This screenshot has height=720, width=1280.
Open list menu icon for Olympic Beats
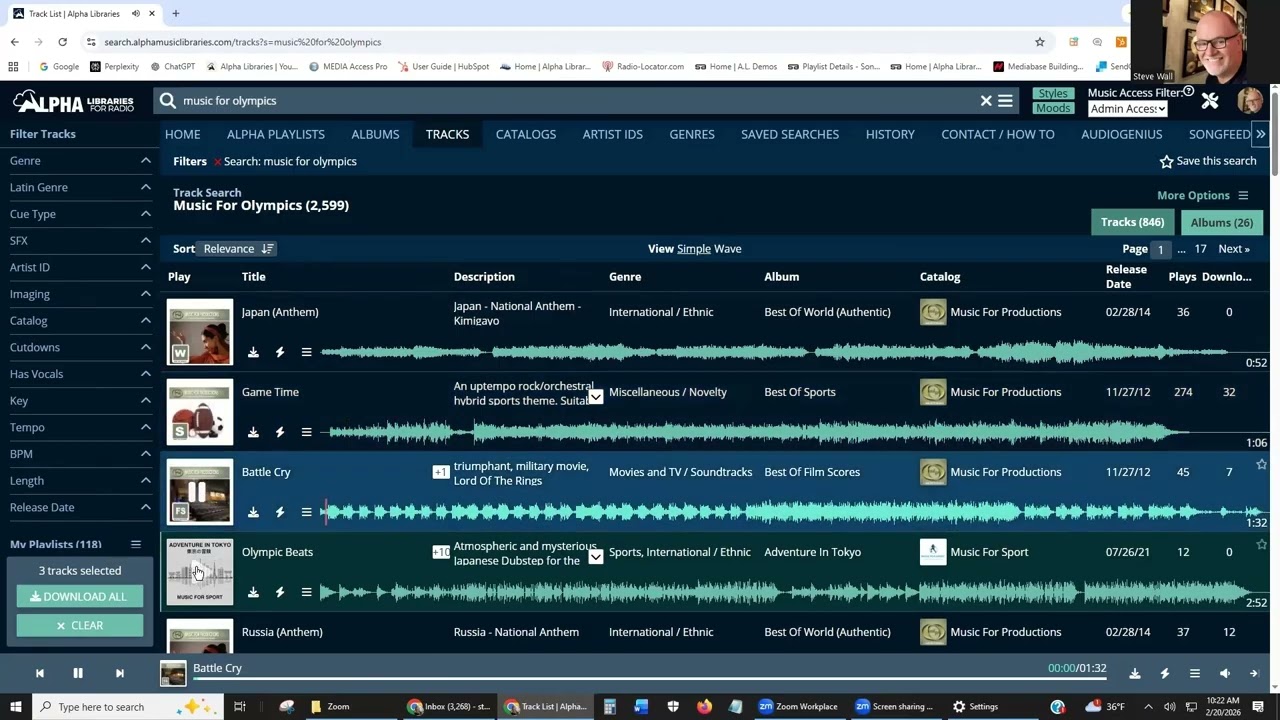(x=306, y=592)
